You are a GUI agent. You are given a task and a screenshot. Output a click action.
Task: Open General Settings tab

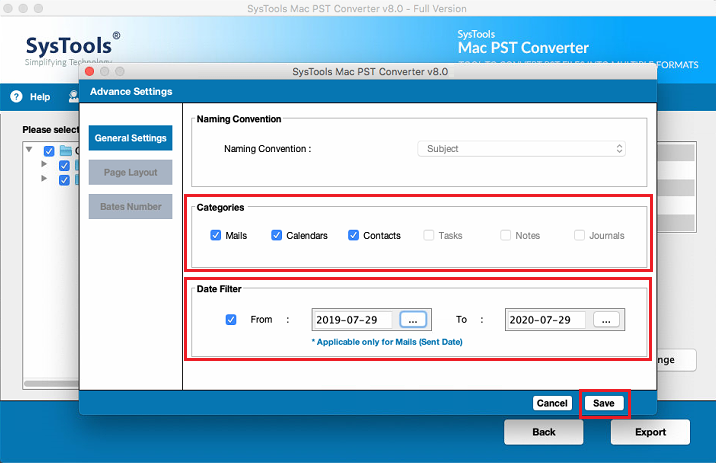(x=130, y=138)
